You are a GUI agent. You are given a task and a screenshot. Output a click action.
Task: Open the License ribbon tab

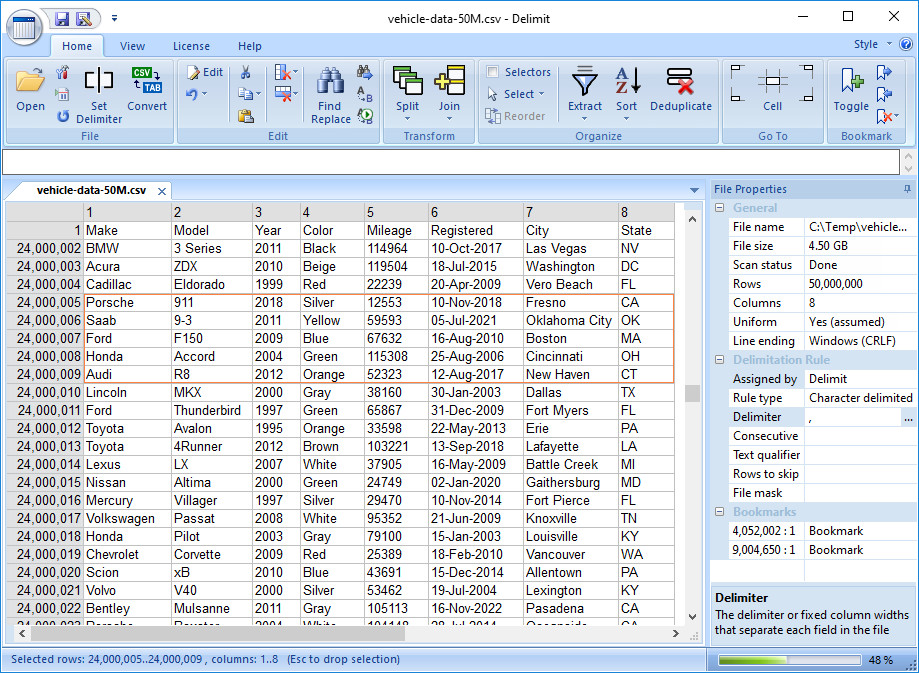point(191,46)
